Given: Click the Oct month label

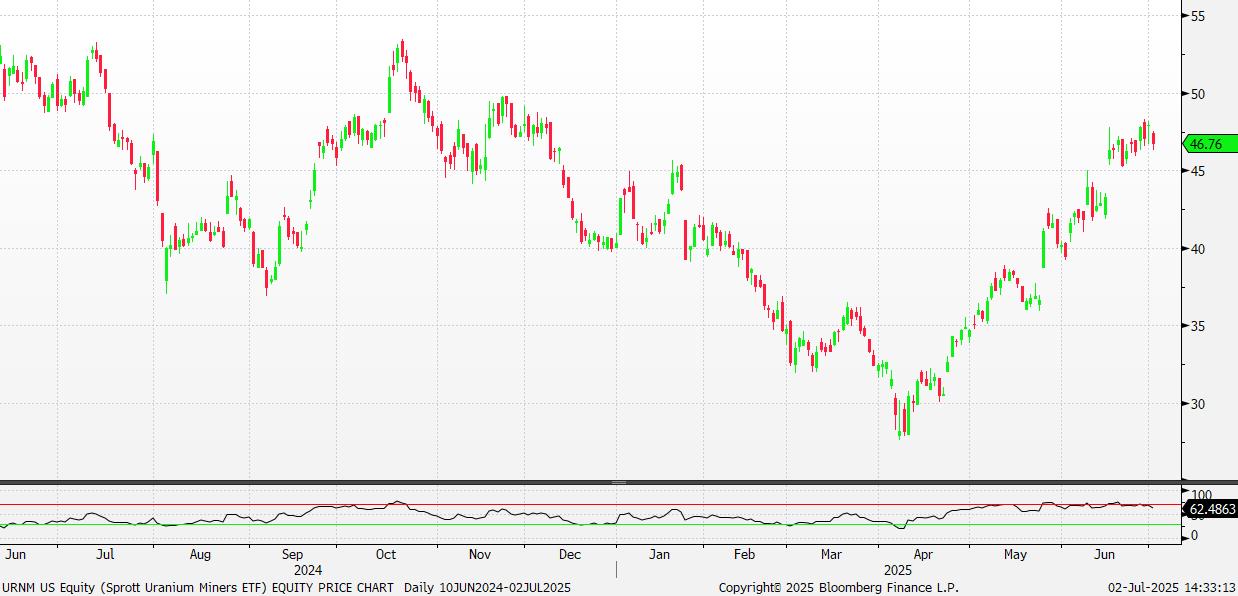Looking at the screenshot, I should 386,553.
